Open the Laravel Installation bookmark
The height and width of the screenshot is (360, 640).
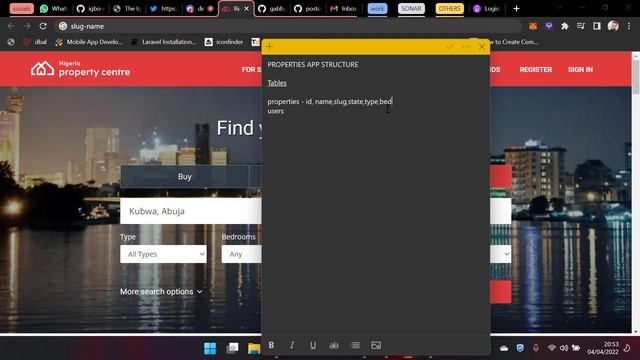pyautogui.click(x=164, y=42)
